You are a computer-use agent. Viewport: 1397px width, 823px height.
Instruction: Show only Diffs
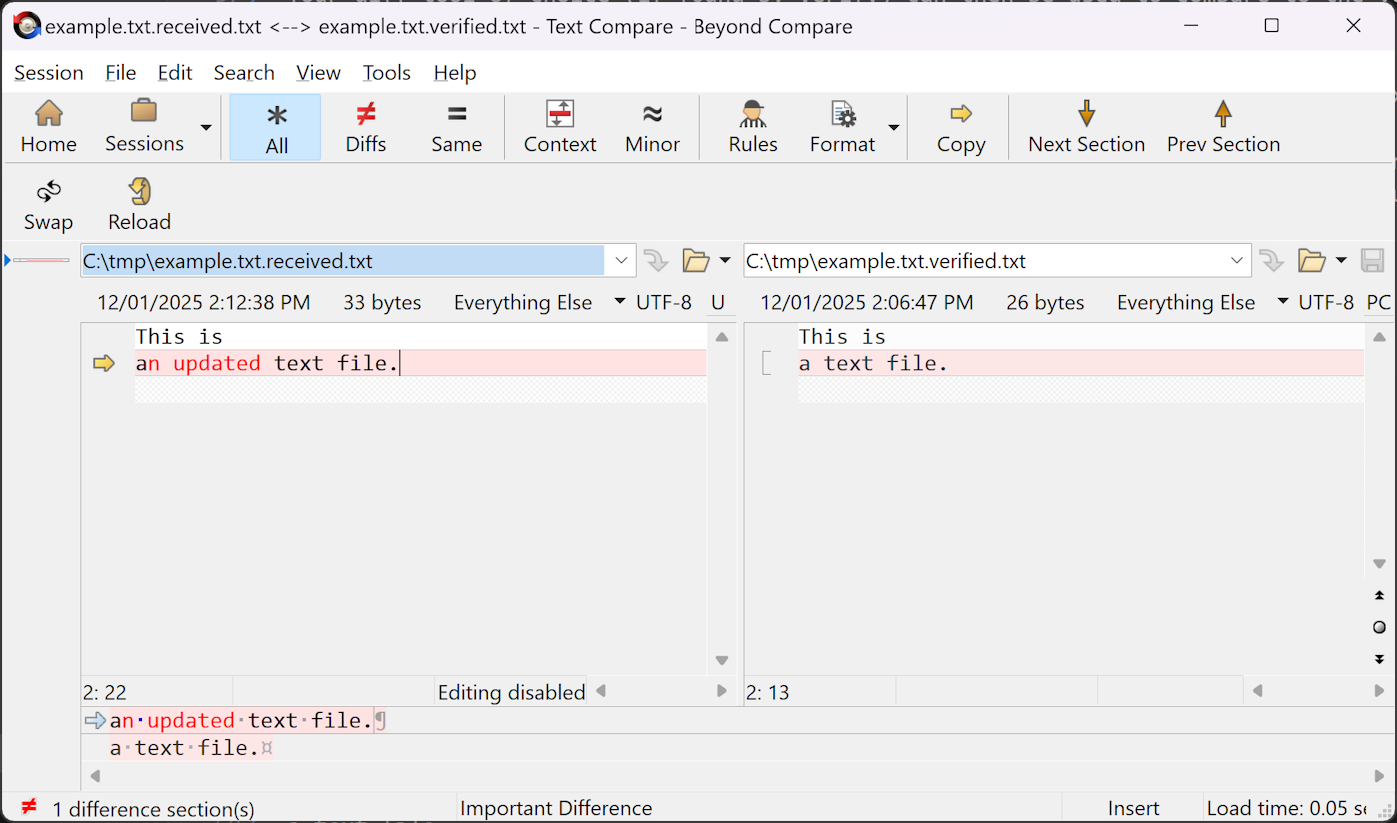click(x=366, y=127)
